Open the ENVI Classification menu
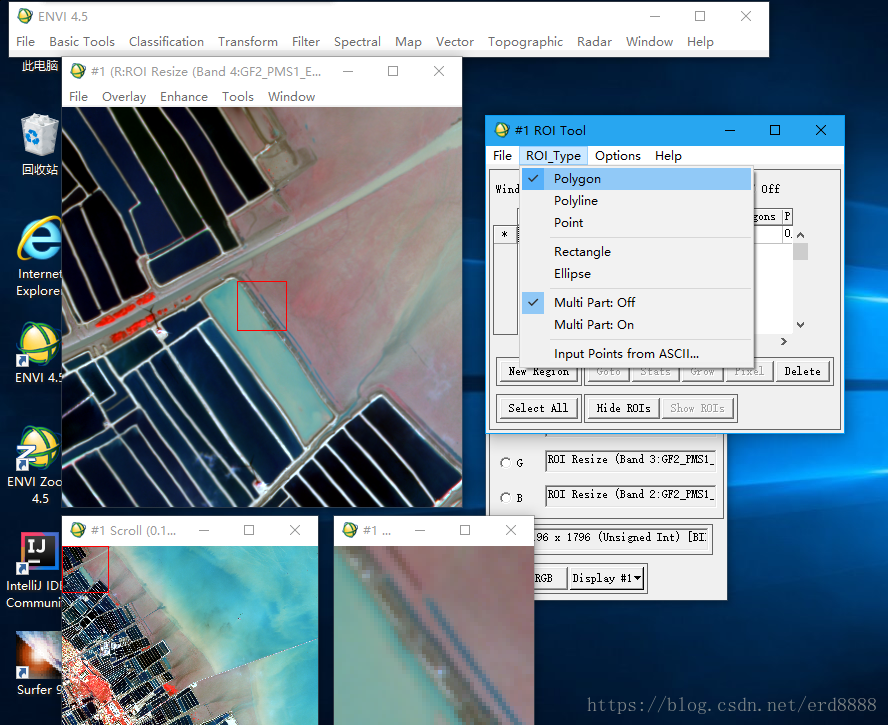This screenshot has height=725, width=888. pos(166,42)
